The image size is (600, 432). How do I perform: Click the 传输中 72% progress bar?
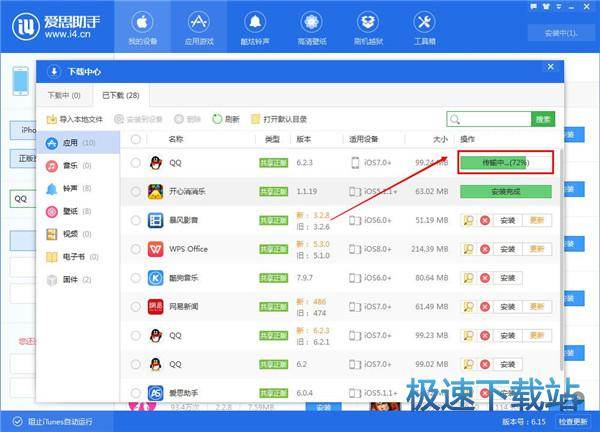505,163
